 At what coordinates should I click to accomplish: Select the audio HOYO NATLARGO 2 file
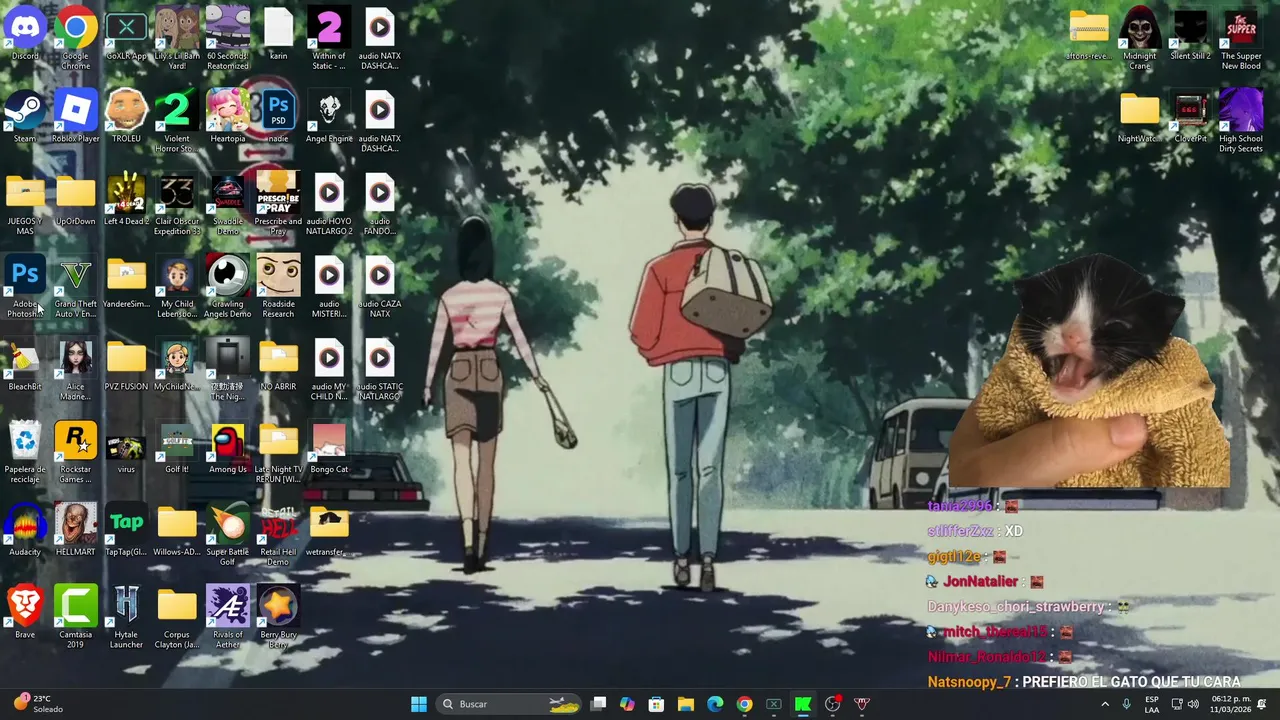click(329, 204)
